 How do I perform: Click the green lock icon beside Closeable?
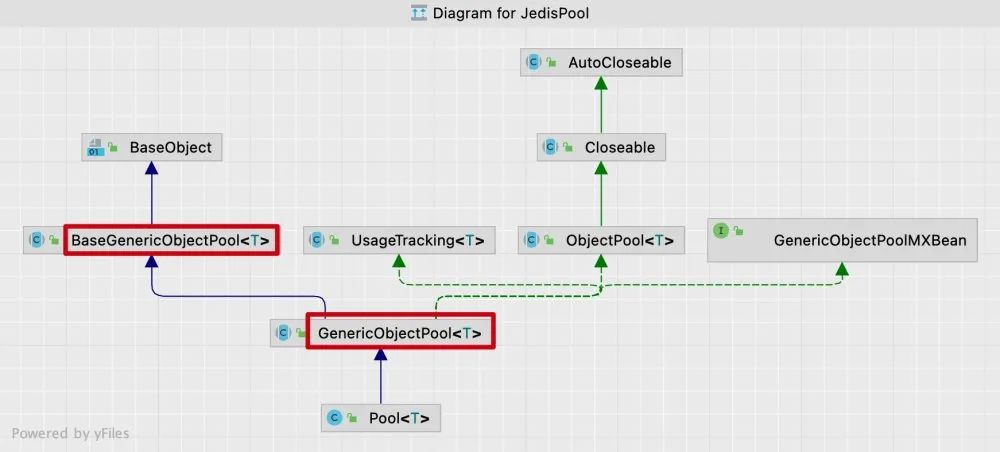click(x=568, y=147)
